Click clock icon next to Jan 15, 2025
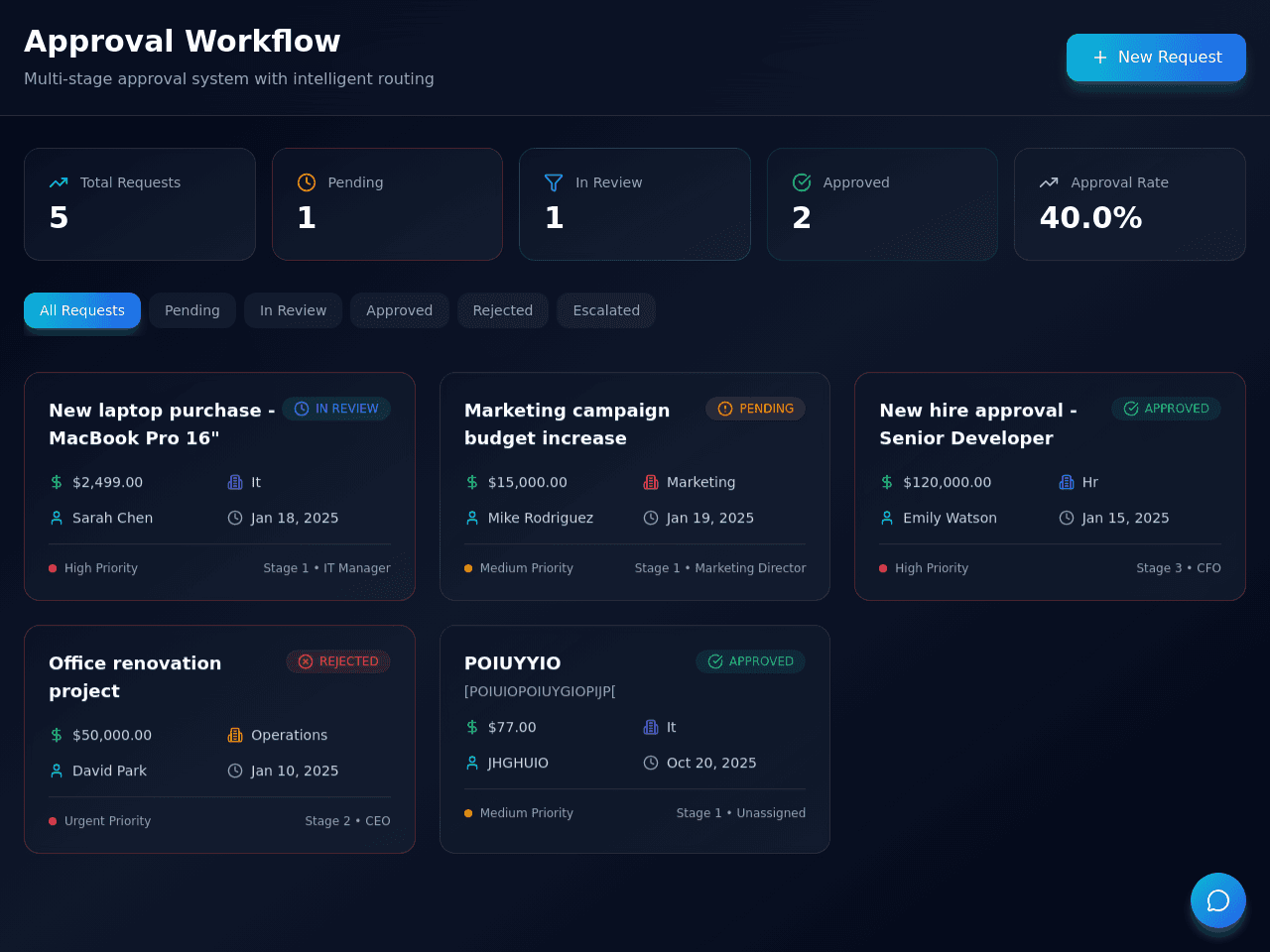The width and height of the screenshot is (1270, 952). coord(1067,518)
